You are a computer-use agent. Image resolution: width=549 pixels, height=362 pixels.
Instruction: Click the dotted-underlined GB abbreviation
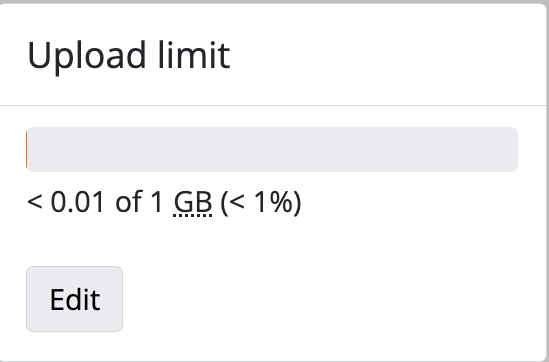tap(193, 202)
